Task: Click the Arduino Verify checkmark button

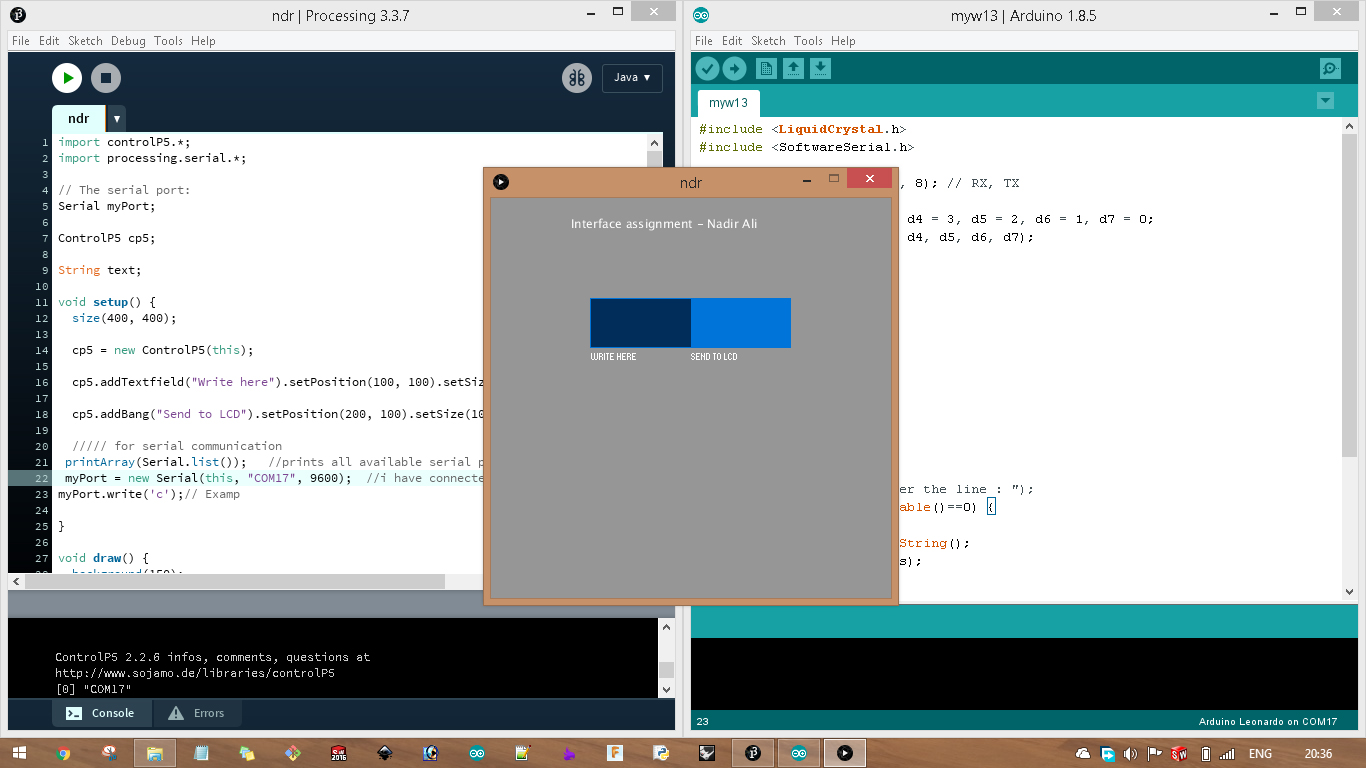Action: point(707,68)
